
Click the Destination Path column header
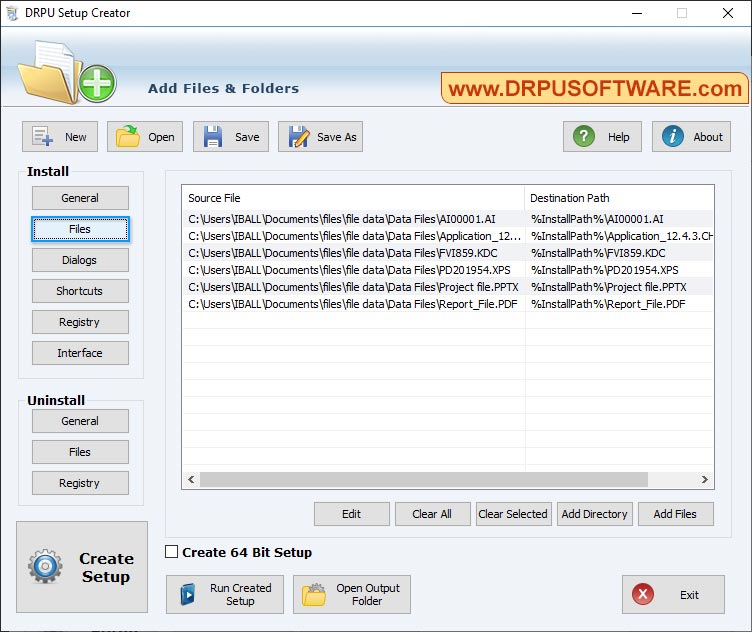pos(619,198)
